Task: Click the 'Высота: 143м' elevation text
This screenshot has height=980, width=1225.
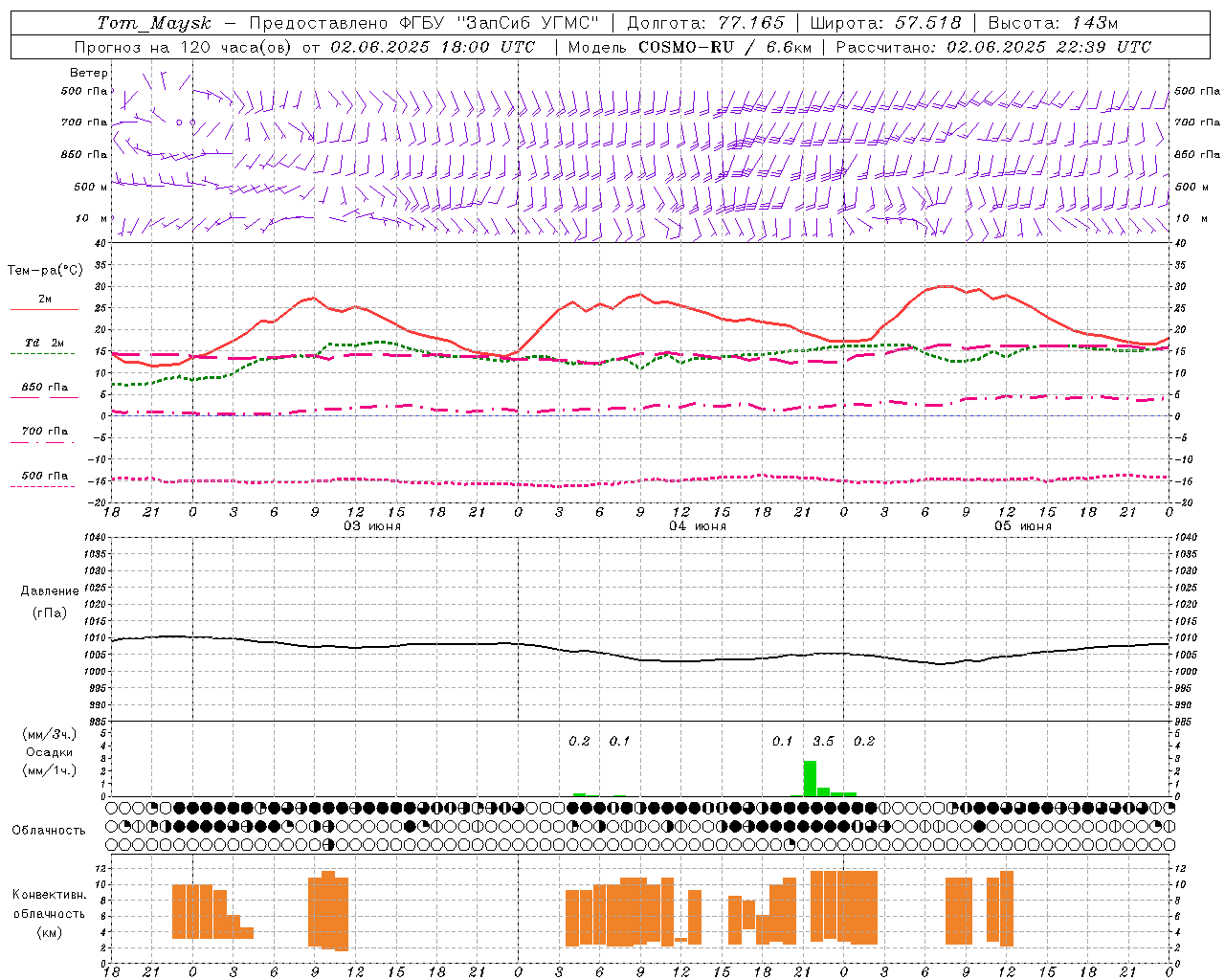Action: [1054, 23]
